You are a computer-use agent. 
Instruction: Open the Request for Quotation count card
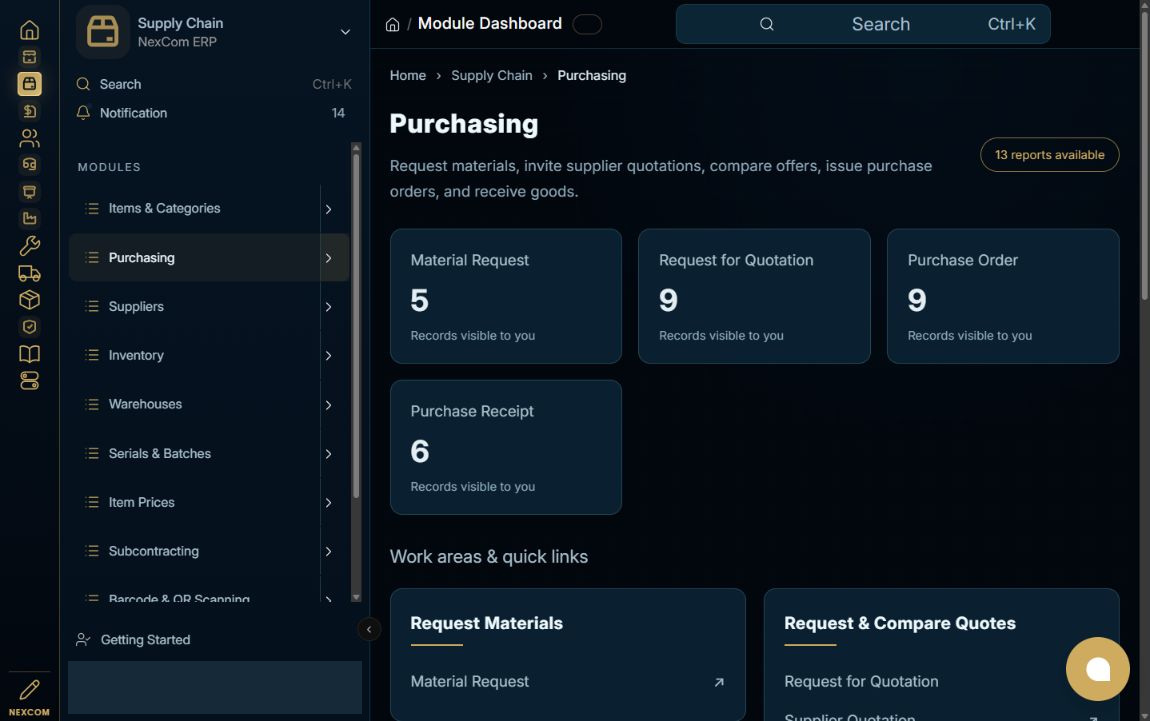[754, 296]
